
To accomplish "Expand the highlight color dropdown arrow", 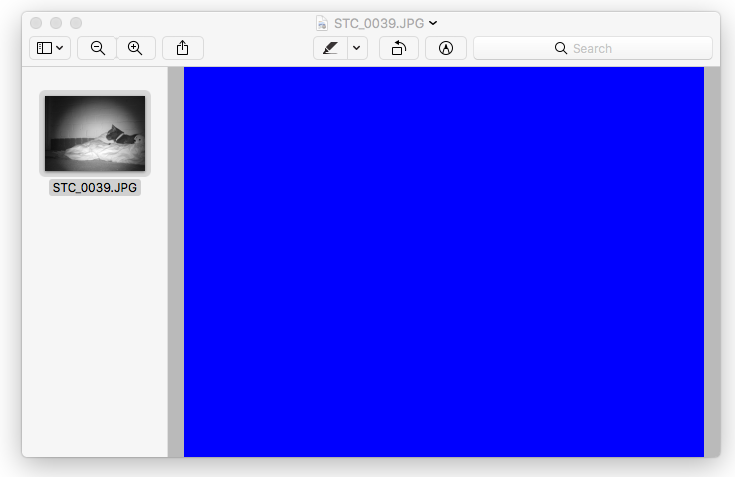I will click(357, 48).
